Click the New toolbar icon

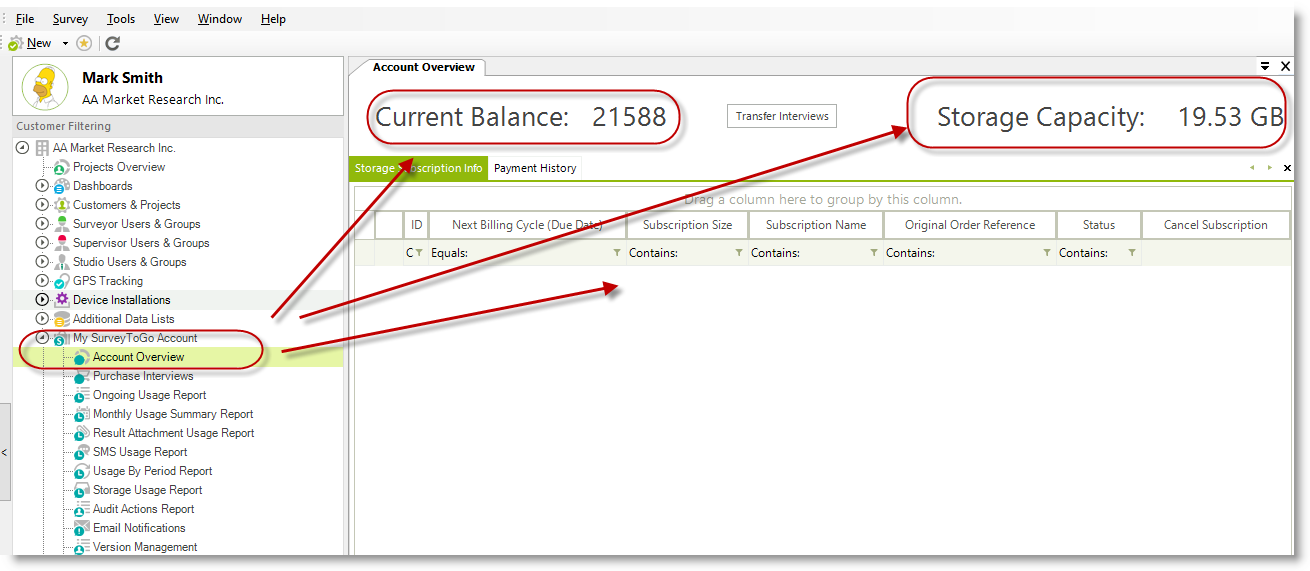[x=15, y=44]
